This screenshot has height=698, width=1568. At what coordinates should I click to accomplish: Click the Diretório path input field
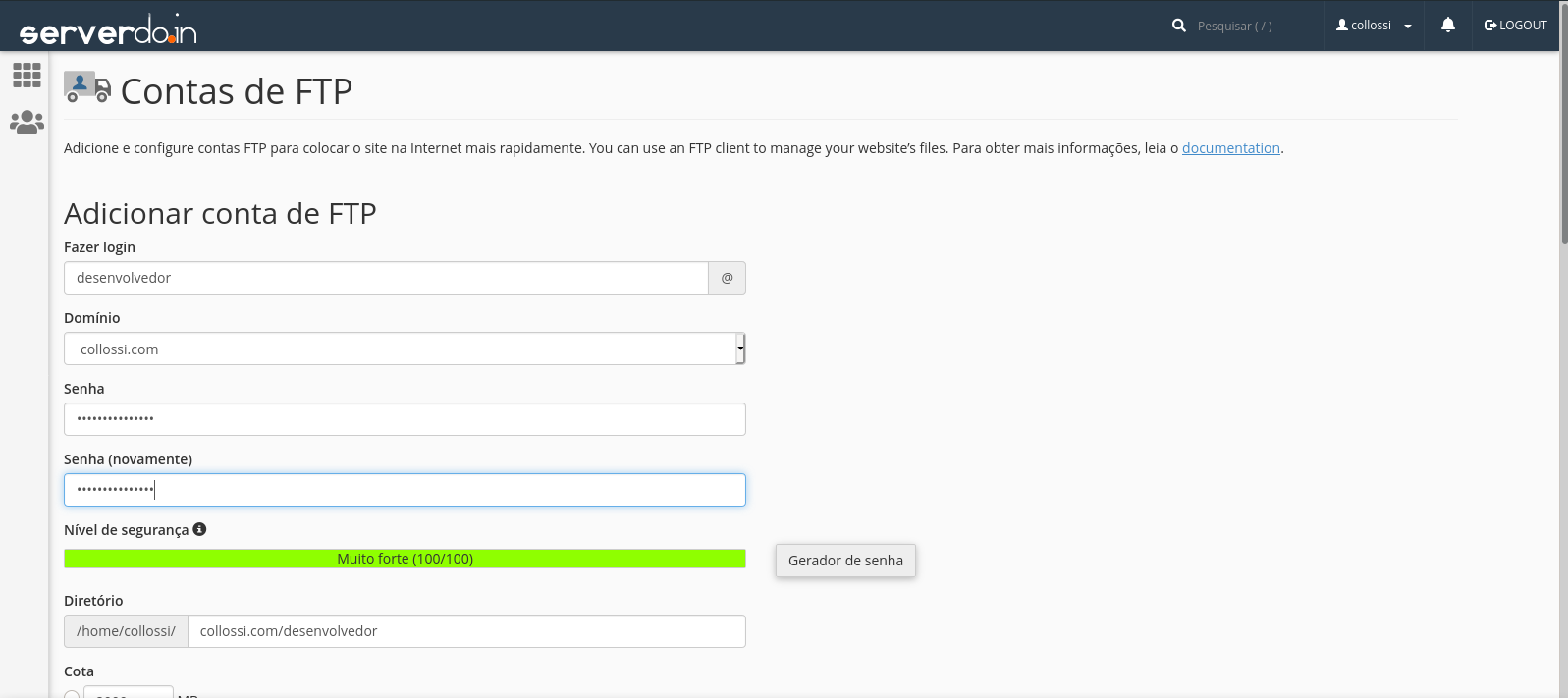click(x=466, y=631)
